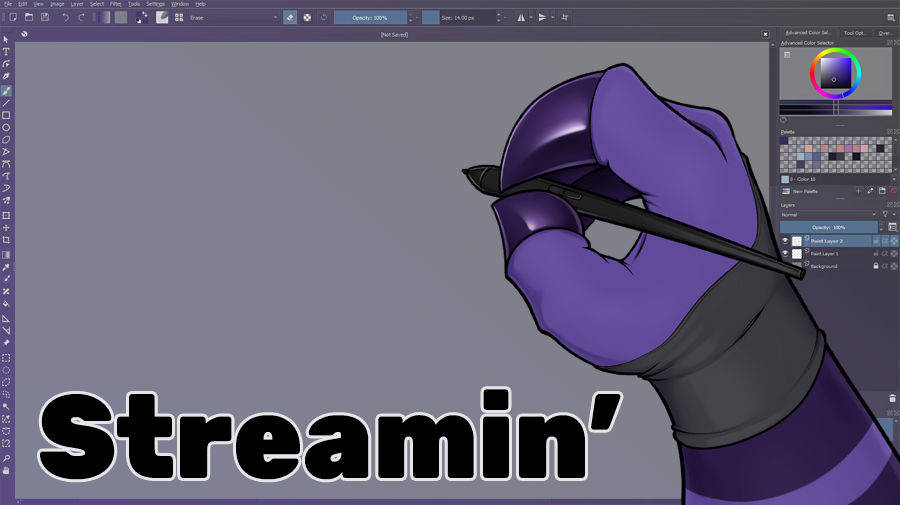Undo the last action
This screenshot has height=505, width=900.
pos(65,18)
